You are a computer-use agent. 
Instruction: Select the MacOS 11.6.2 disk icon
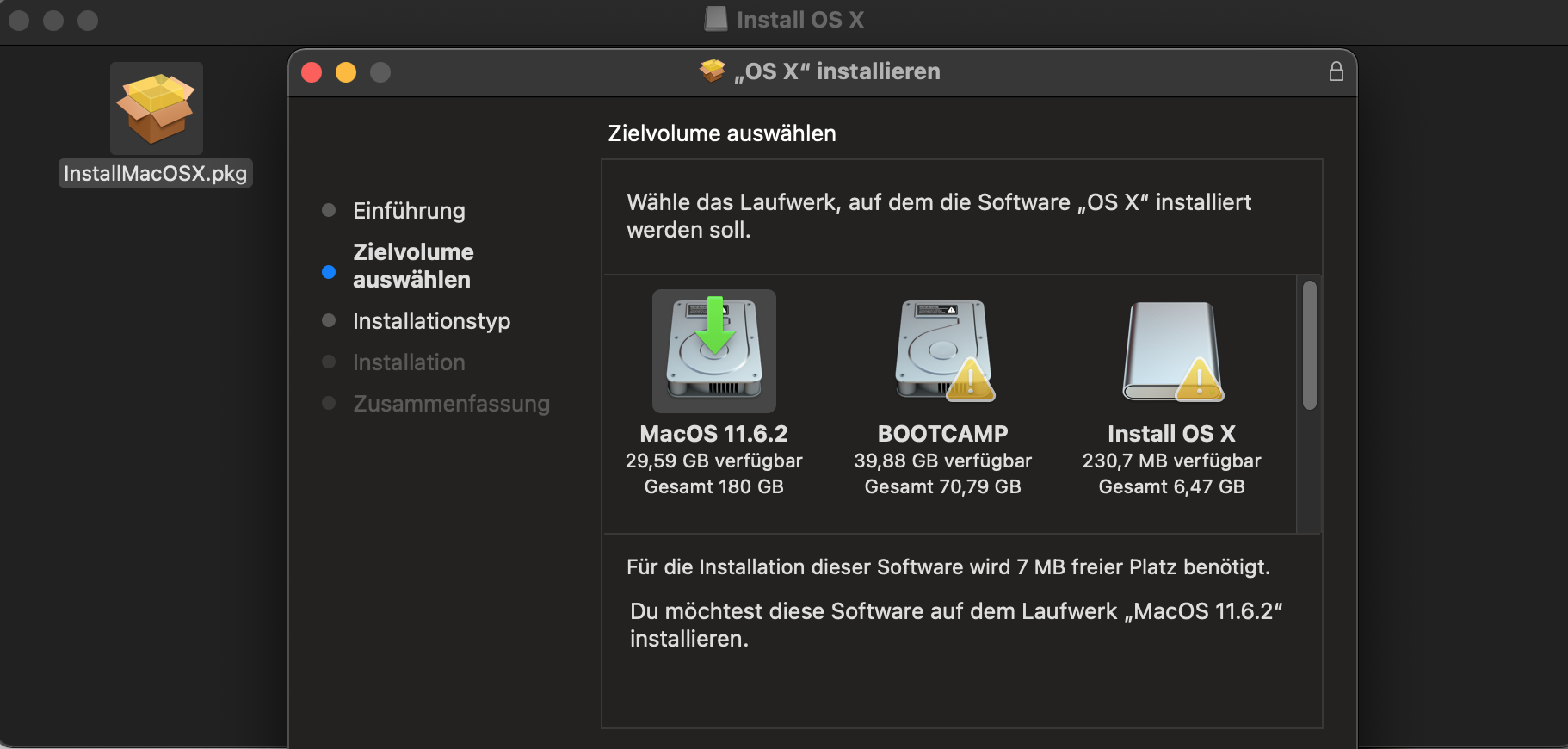[714, 350]
